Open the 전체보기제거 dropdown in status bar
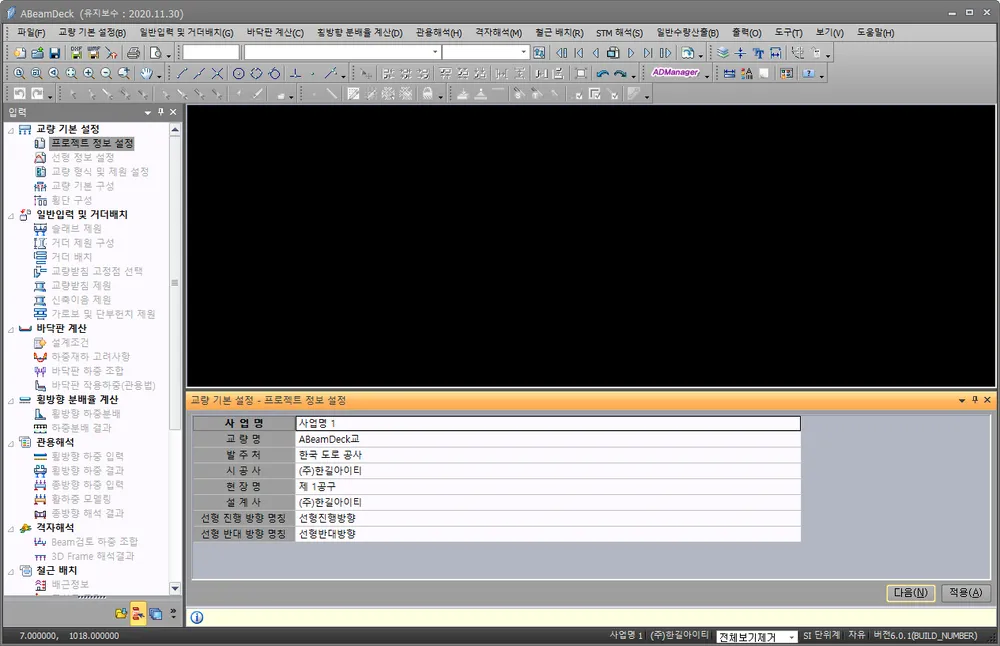 (x=791, y=636)
